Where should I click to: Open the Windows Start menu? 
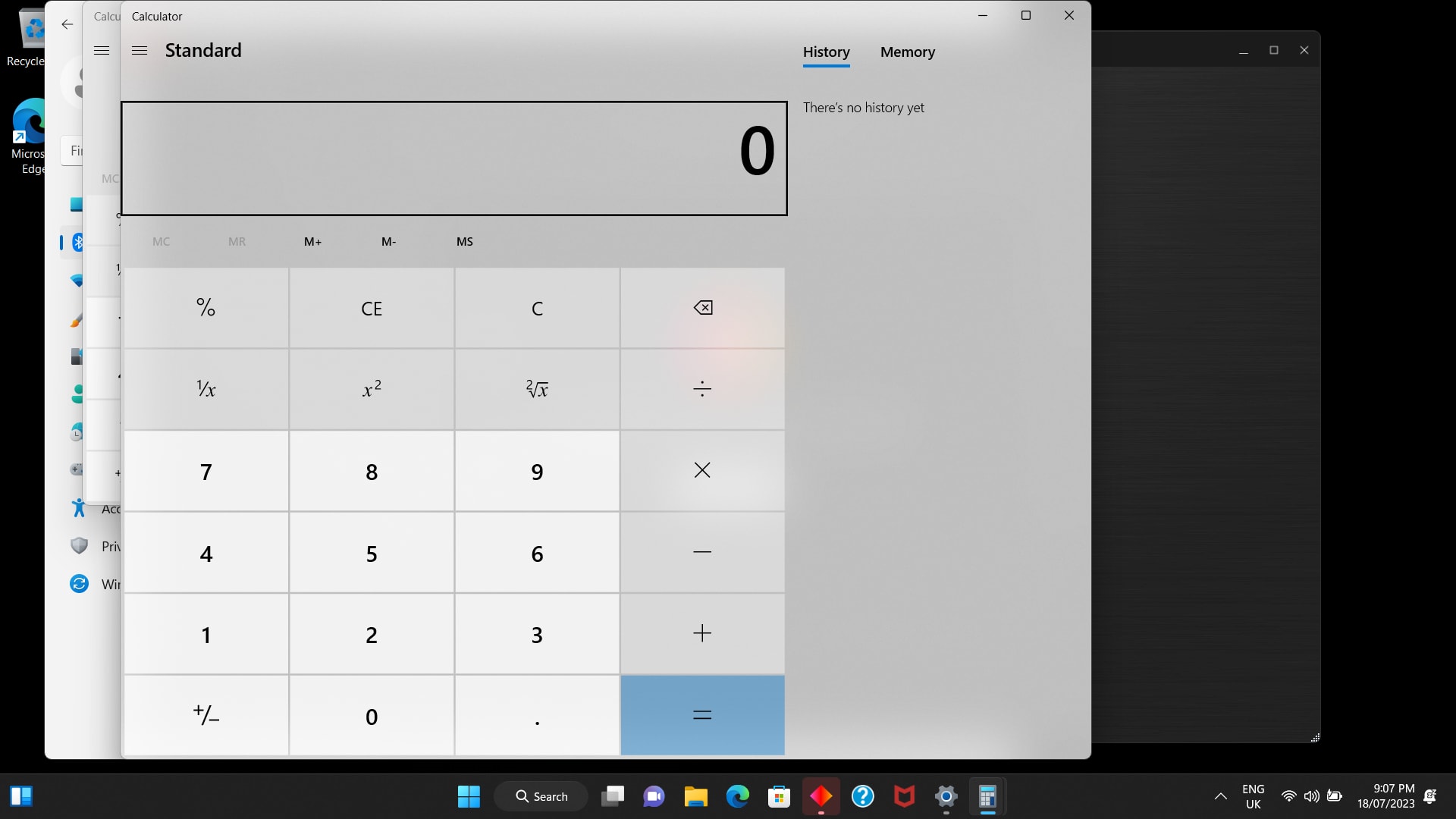point(469,796)
